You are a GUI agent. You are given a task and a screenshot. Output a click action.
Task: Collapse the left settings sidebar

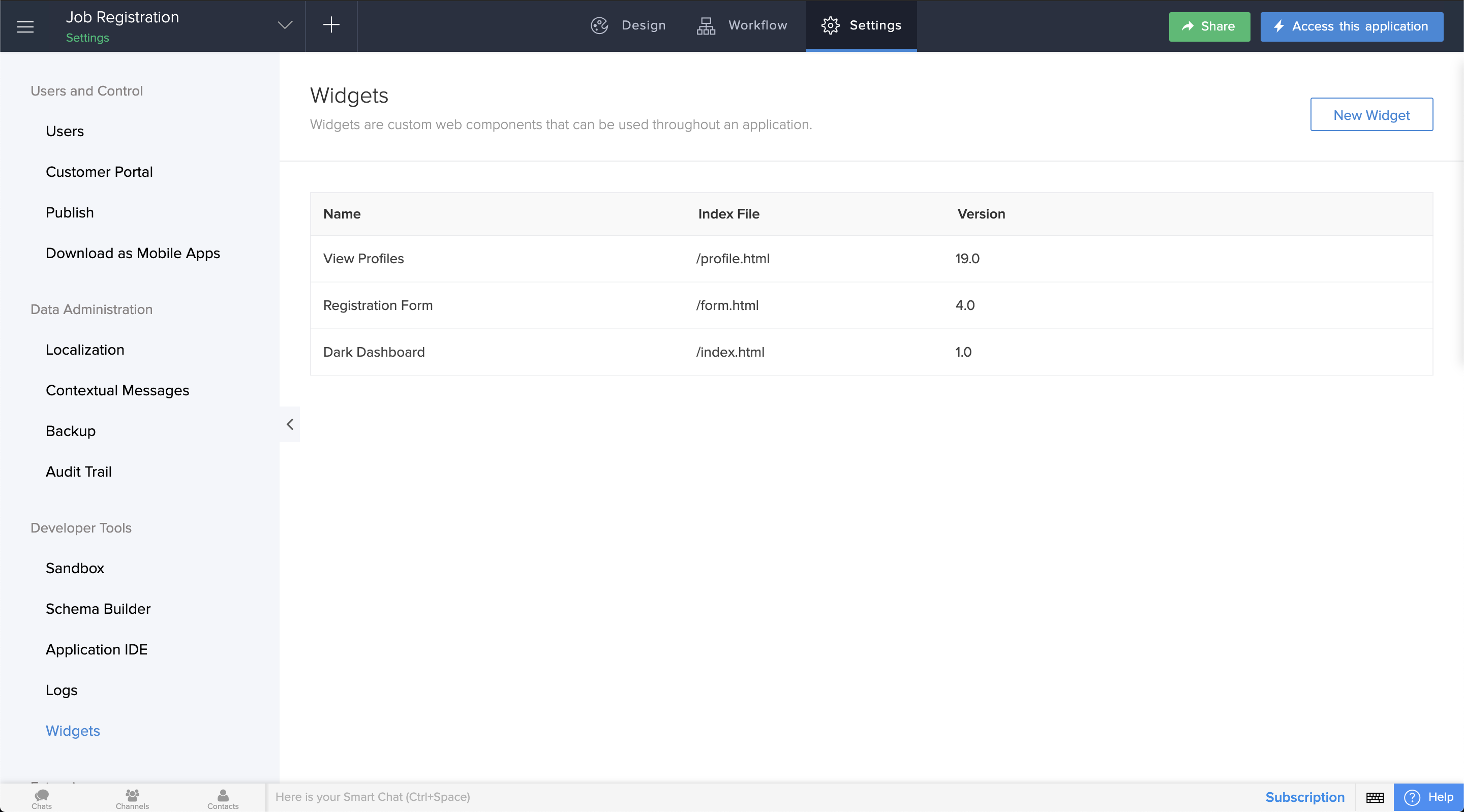pos(289,424)
